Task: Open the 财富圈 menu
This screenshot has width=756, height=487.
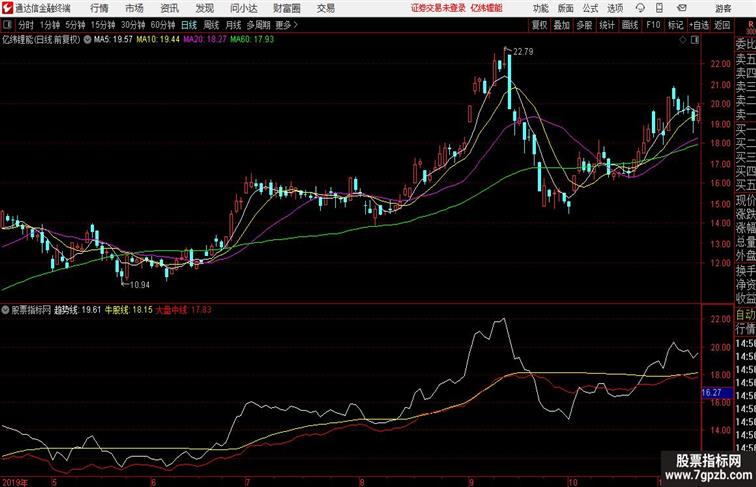Action: 286,8
